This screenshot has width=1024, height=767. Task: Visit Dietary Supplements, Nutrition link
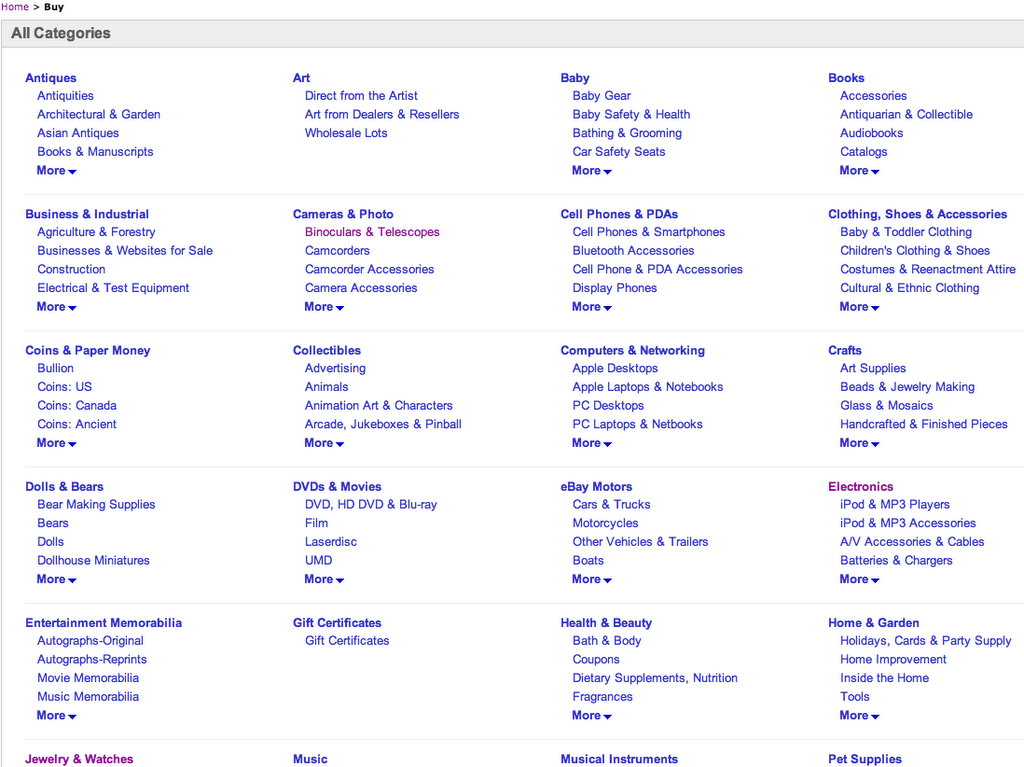coord(655,678)
